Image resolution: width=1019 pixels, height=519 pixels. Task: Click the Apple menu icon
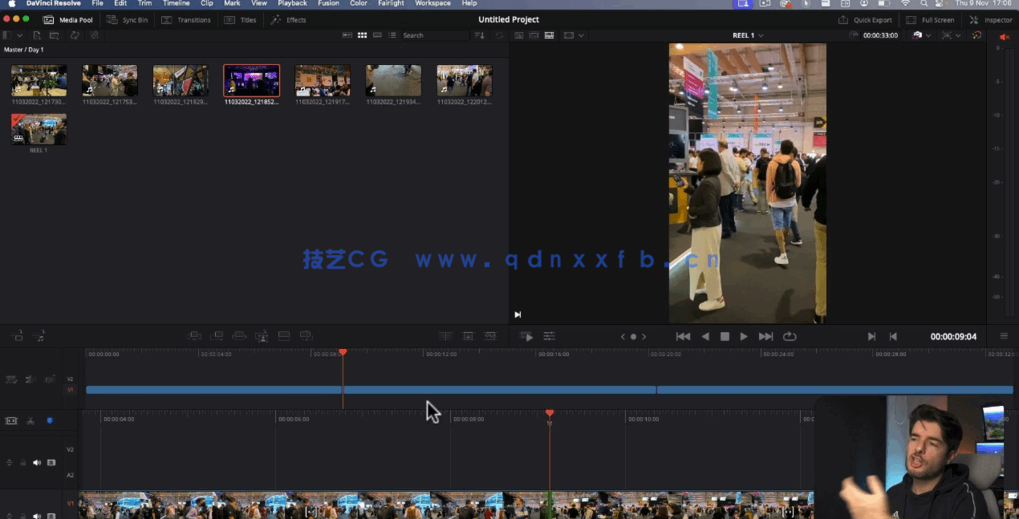[x=11, y=3]
